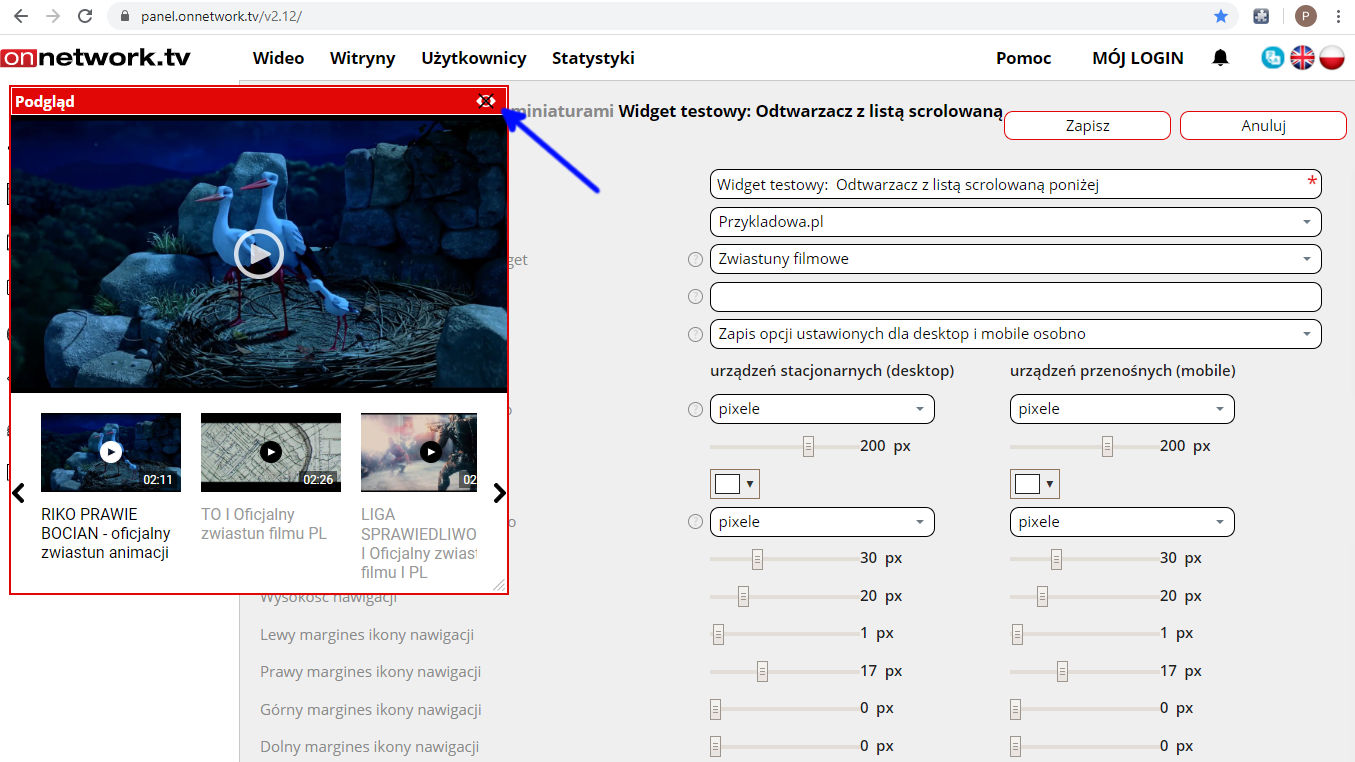The height and width of the screenshot is (762, 1355).
Task: Open the Witryny menu
Action: [x=362, y=58]
